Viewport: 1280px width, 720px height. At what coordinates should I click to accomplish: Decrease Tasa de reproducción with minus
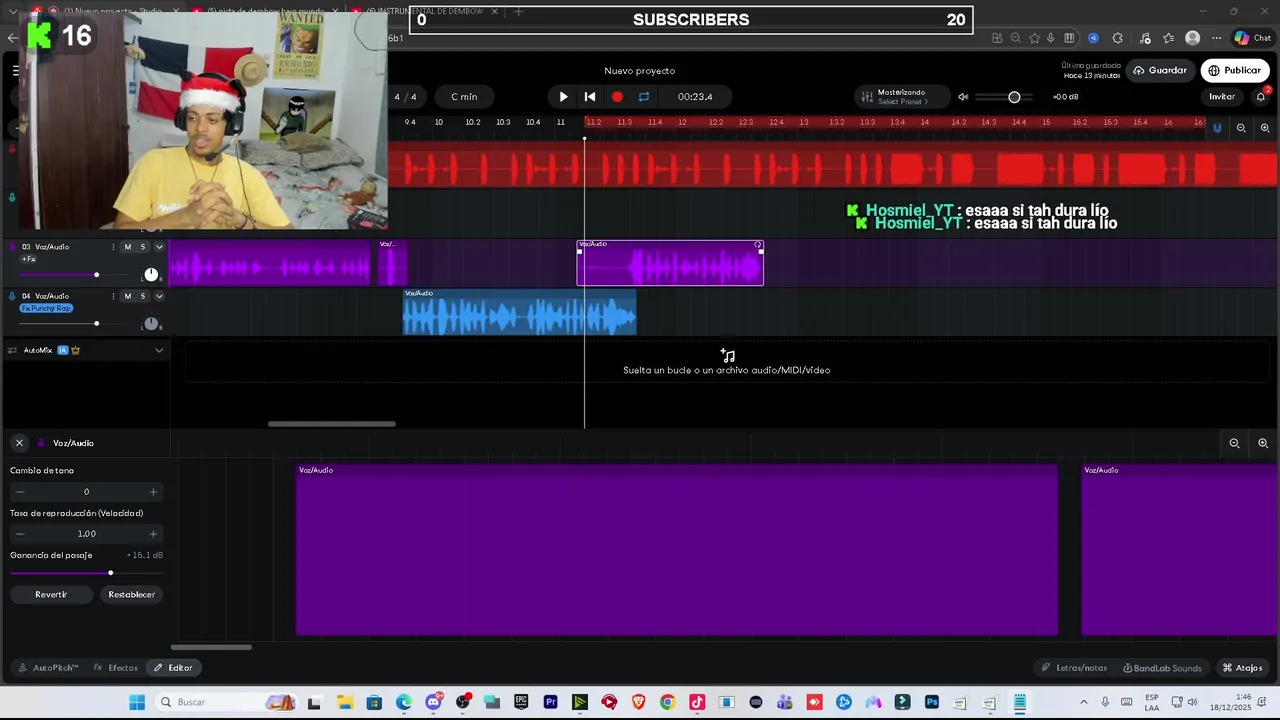pos(19,534)
